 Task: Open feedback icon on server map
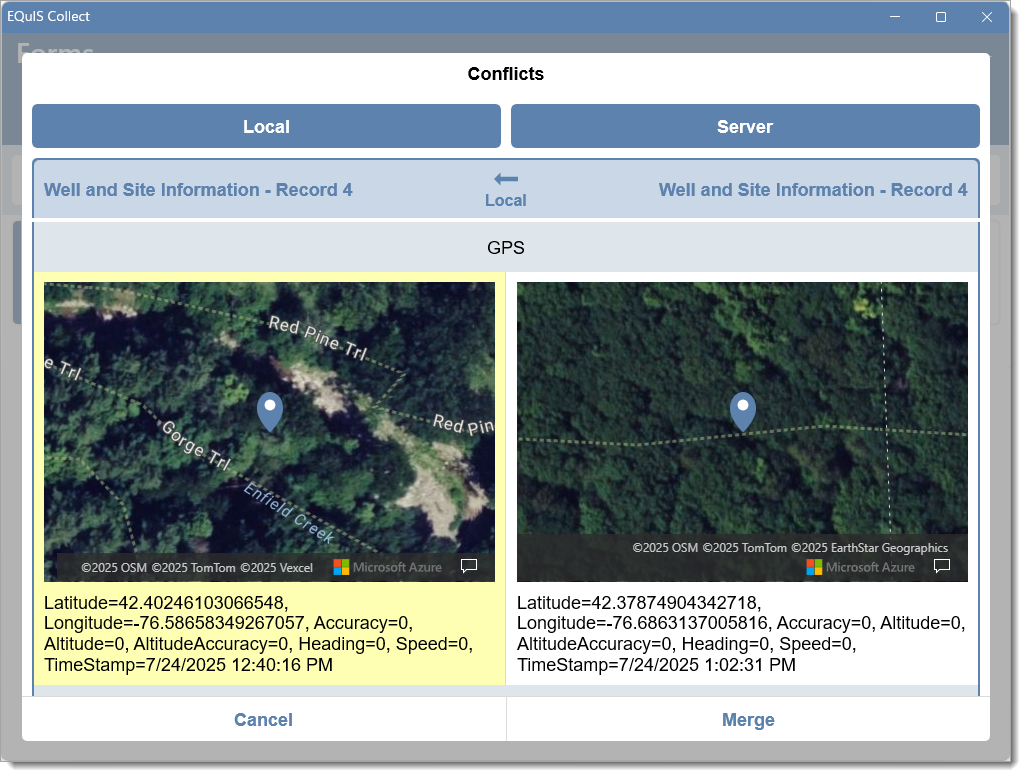click(x=942, y=566)
